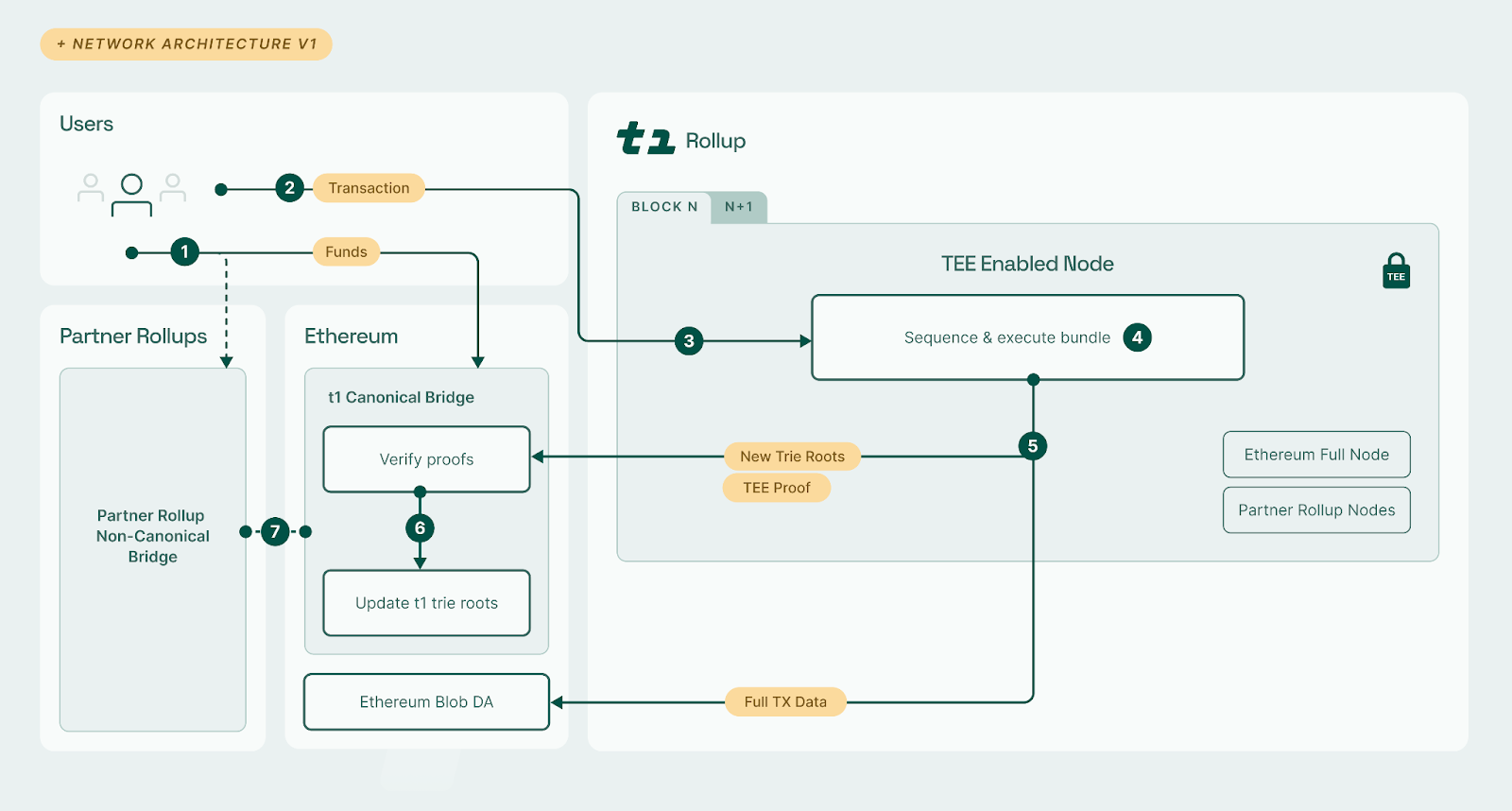Select step number 3 circle marker
Image resolution: width=1512 pixels, height=811 pixels.
click(x=689, y=341)
